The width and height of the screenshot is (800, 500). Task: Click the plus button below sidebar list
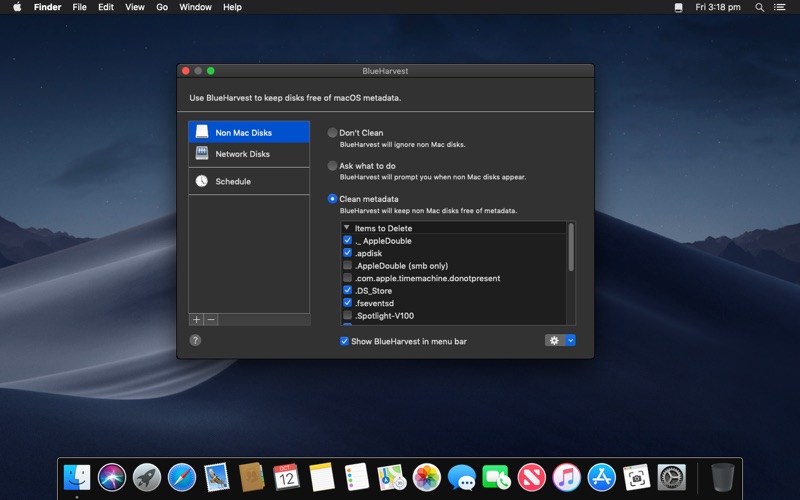coord(196,320)
